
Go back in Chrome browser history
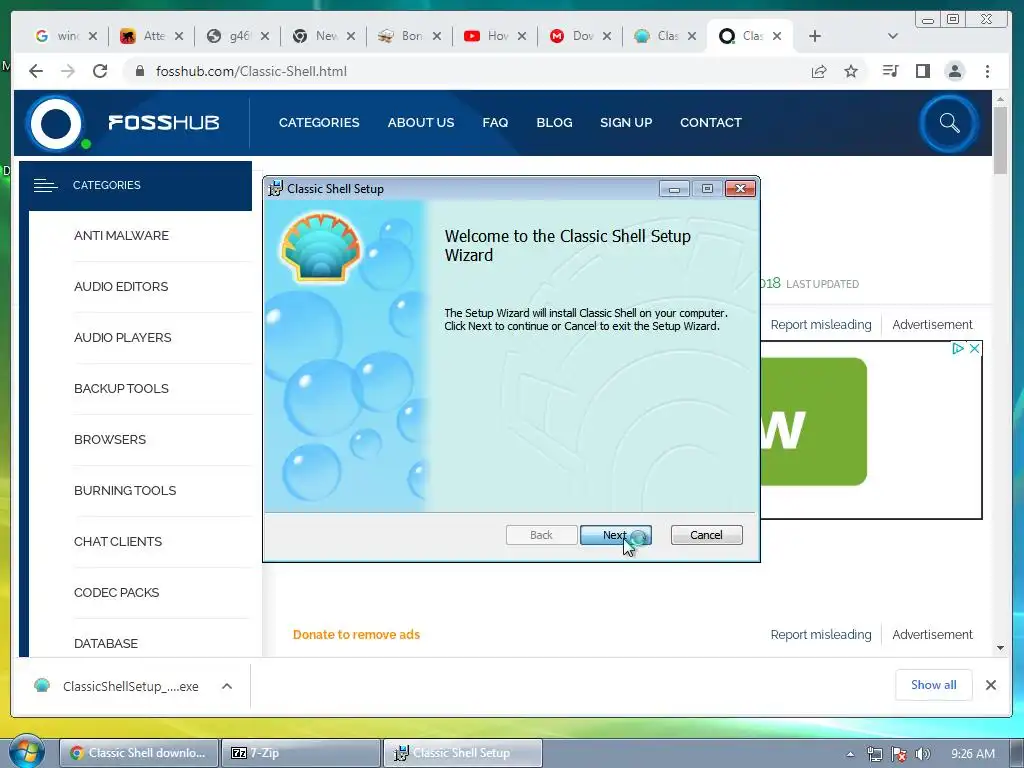(x=36, y=71)
